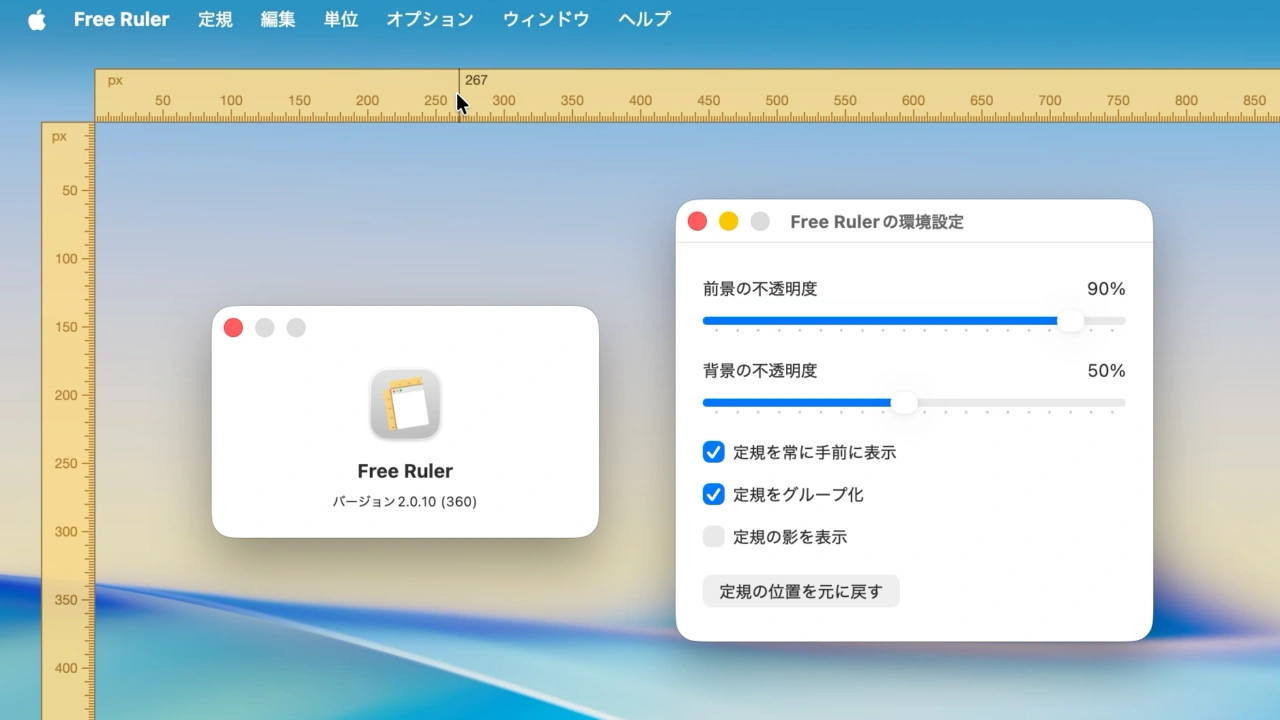Click the Free Ruler app icon in About window
The width and height of the screenshot is (1280, 720).
[x=405, y=404]
